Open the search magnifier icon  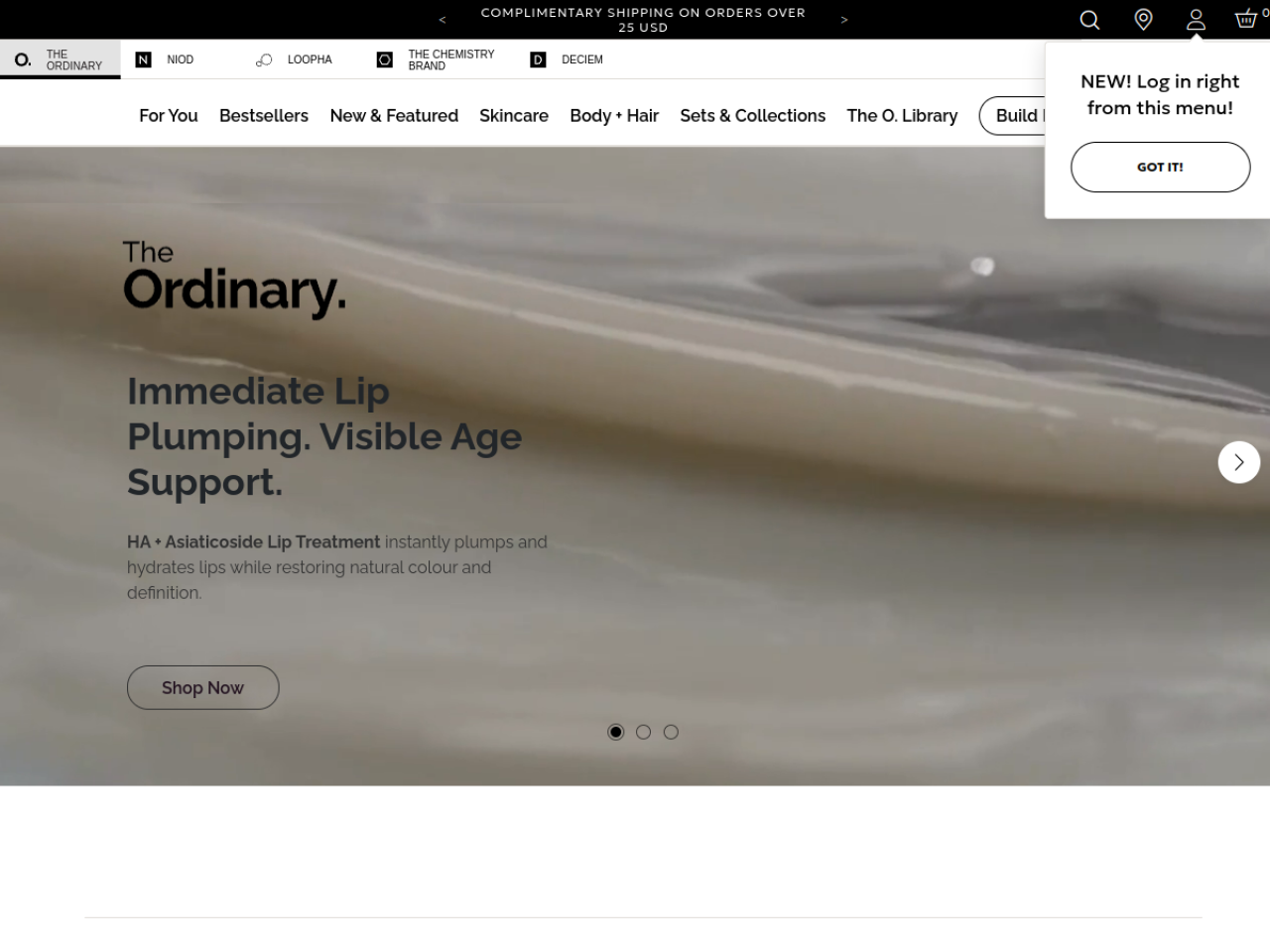1089,20
